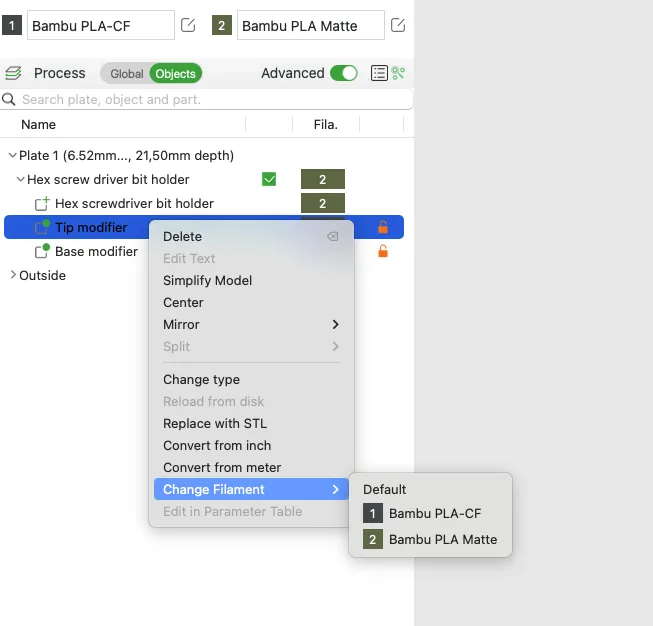This screenshot has width=653, height=626.
Task: Click filament 2 swatch of Hex screw driver bit holder
Action: (x=323, y=179)
